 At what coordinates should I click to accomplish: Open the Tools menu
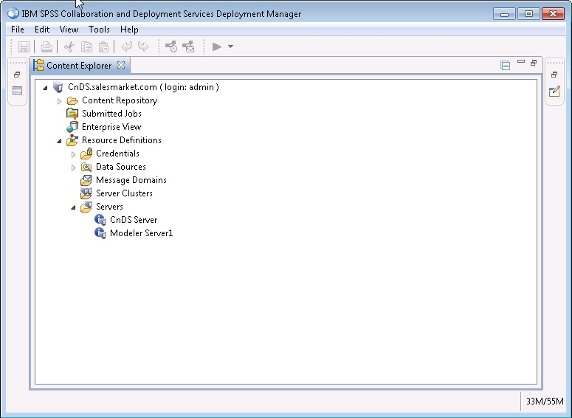99,30
